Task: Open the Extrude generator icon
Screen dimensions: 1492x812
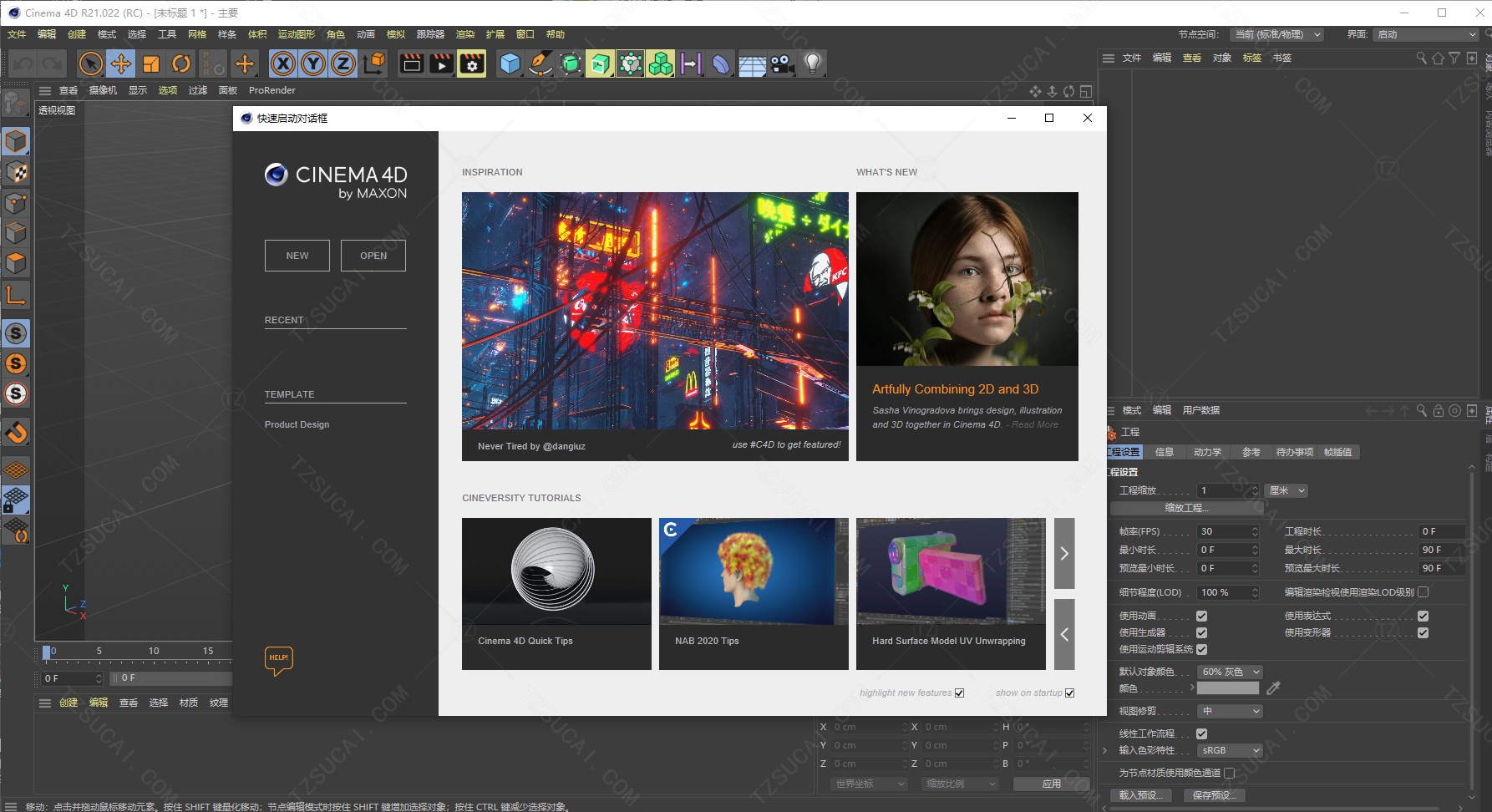Action: click(601, 63)
